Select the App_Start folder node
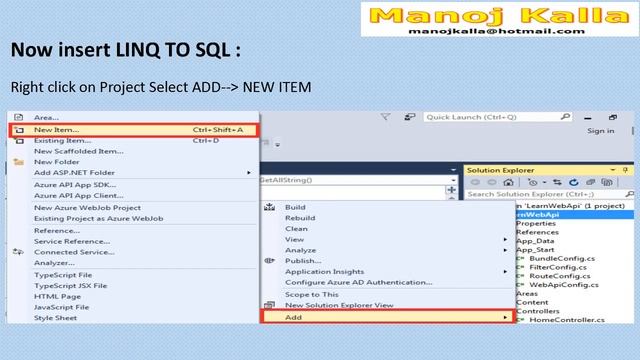Viewport: 640px width, 360px height. tap(535, 250)
